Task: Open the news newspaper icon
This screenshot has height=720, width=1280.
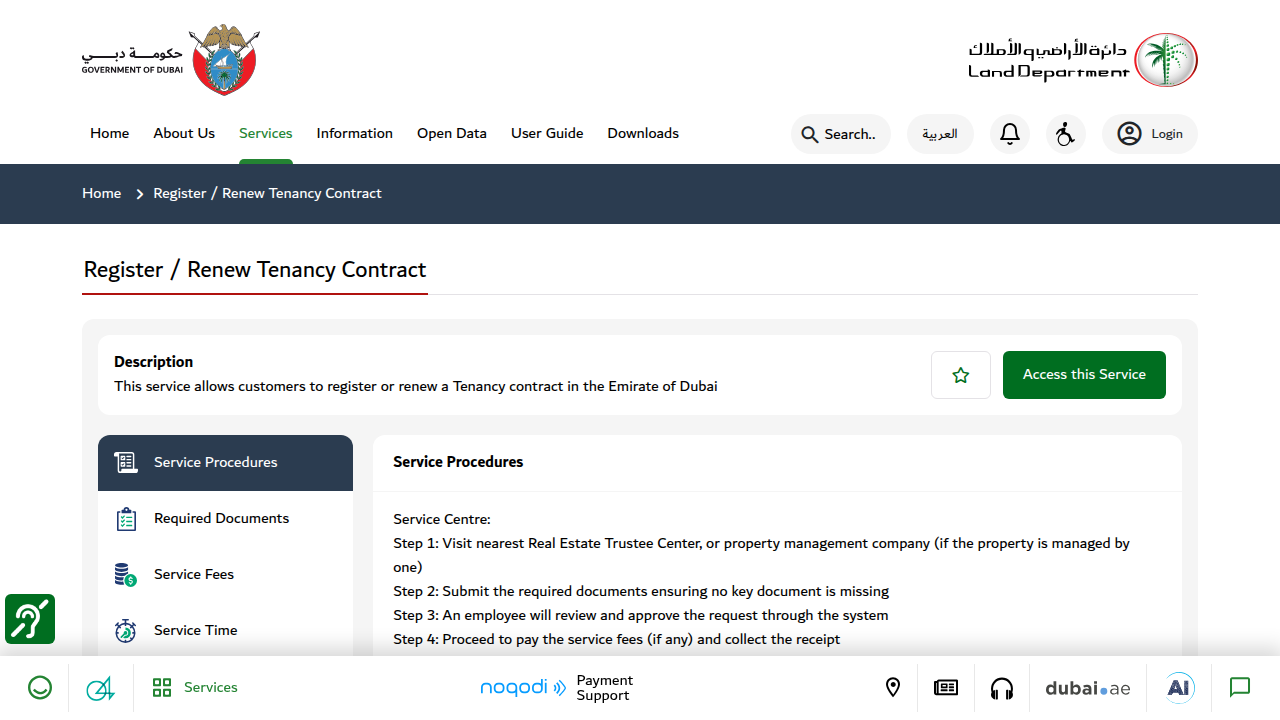Action: (946, 688)
